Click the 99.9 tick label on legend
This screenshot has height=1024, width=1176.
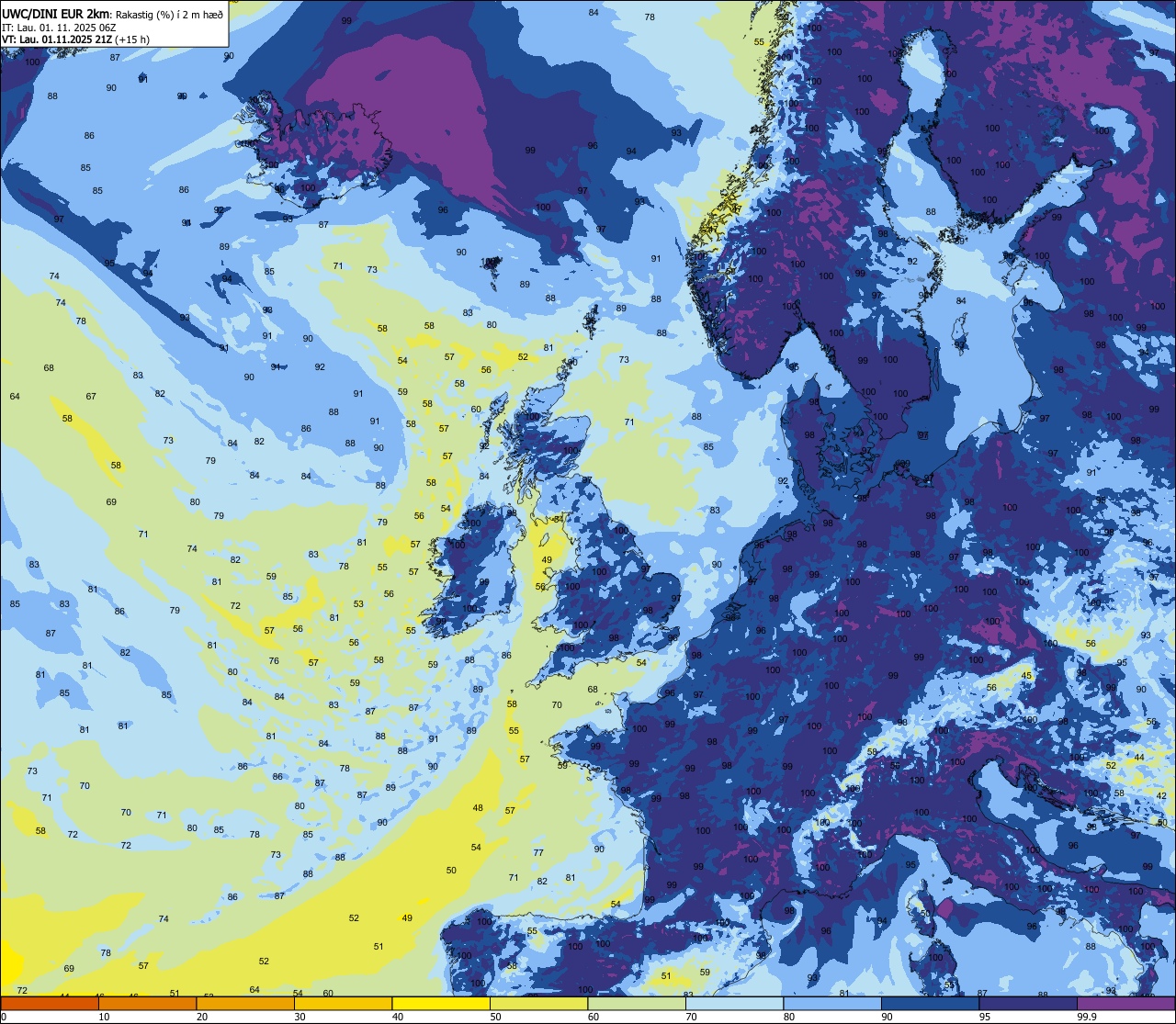(1087, 1017)
